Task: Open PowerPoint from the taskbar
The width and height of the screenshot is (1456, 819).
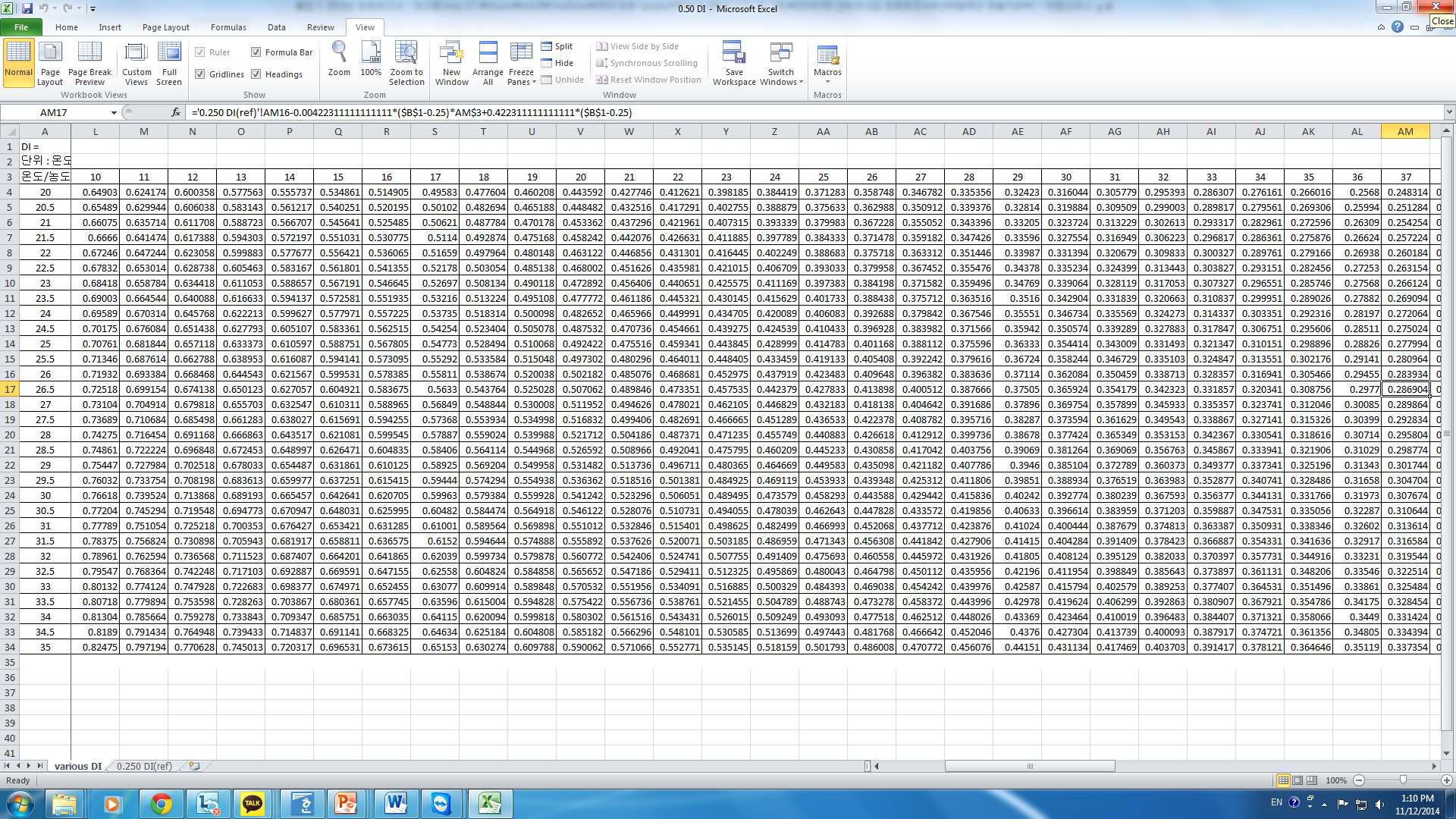Action: pos(347,803)
